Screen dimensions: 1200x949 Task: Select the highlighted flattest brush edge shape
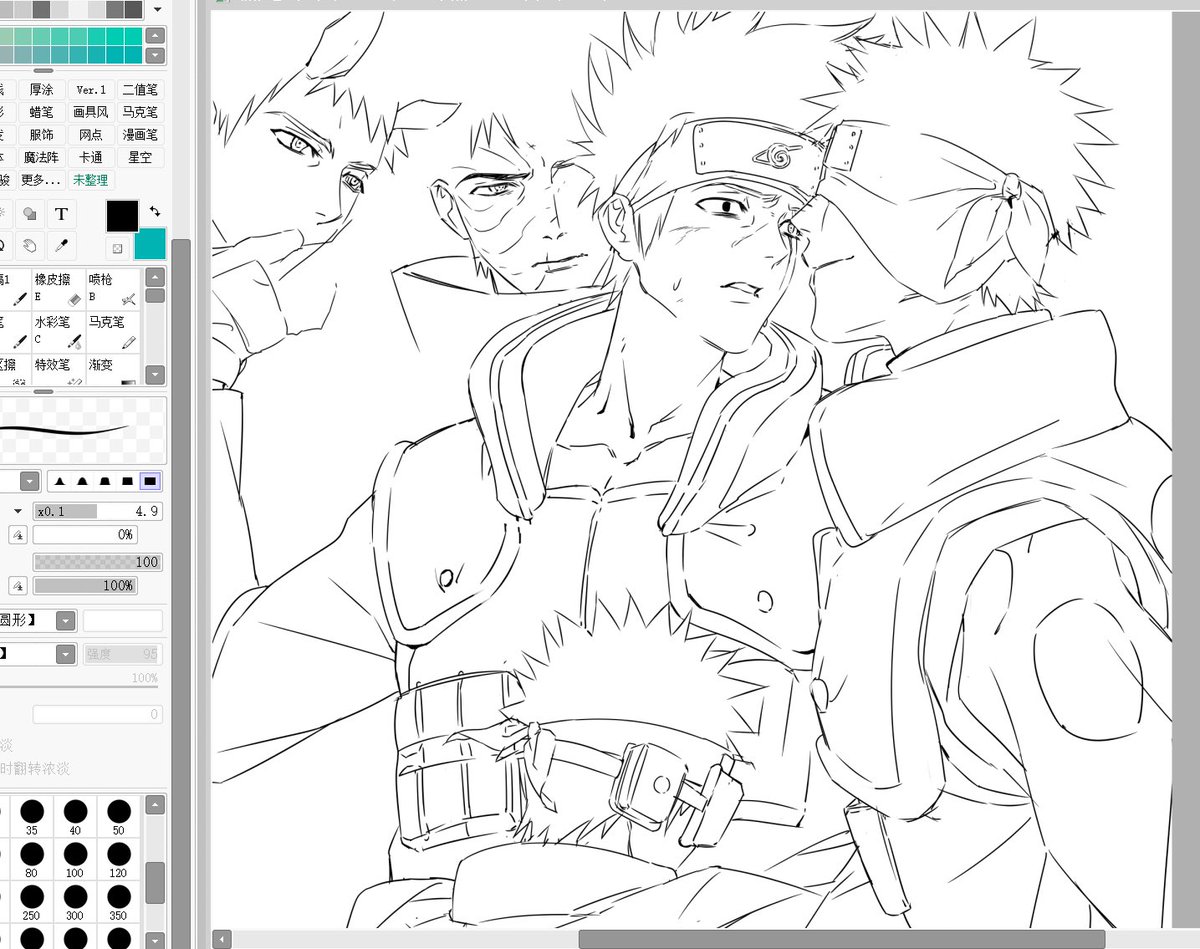(x=150, y=481)
